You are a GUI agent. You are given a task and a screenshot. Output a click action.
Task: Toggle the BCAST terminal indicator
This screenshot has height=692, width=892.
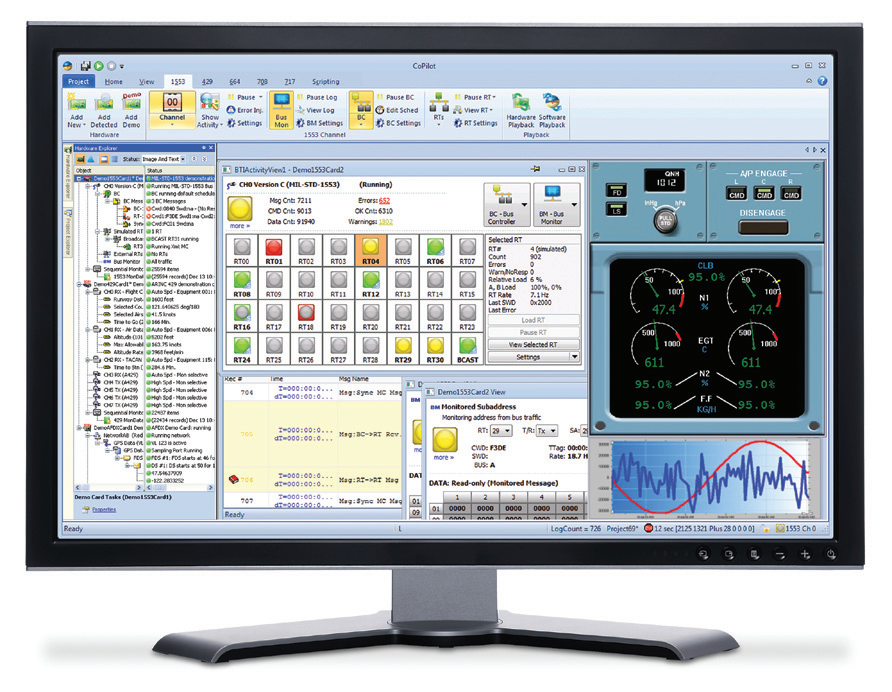point(467,345)
